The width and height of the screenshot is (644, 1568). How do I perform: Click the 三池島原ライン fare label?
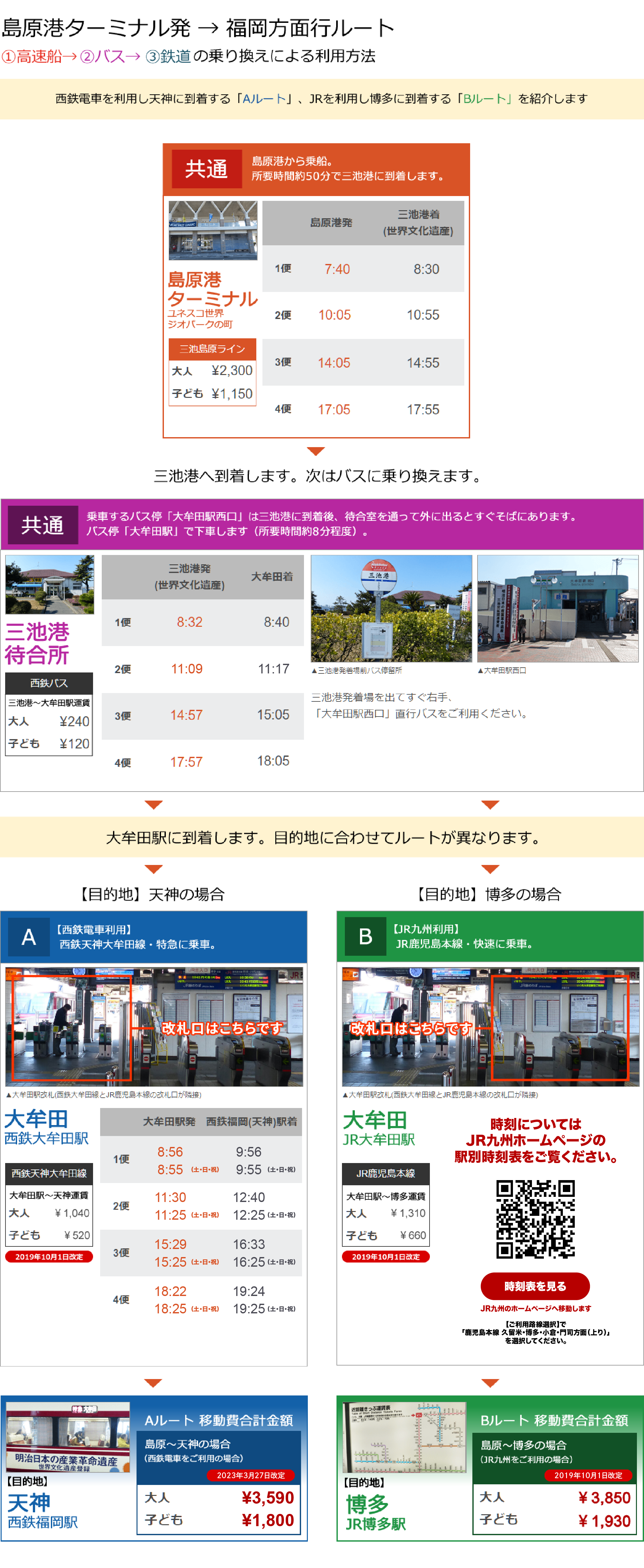point(213,349)
